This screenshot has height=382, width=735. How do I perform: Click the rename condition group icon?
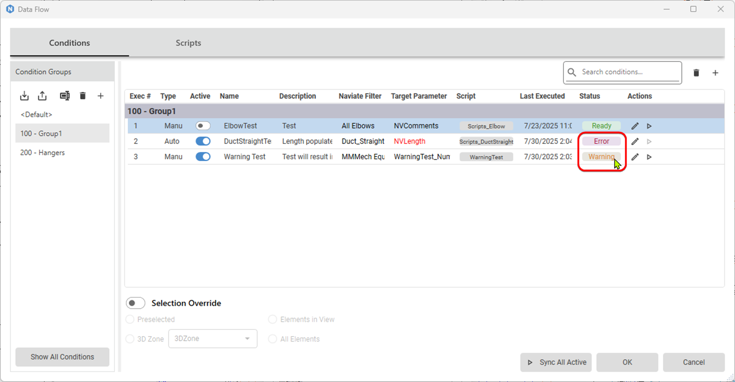(64, 96)
